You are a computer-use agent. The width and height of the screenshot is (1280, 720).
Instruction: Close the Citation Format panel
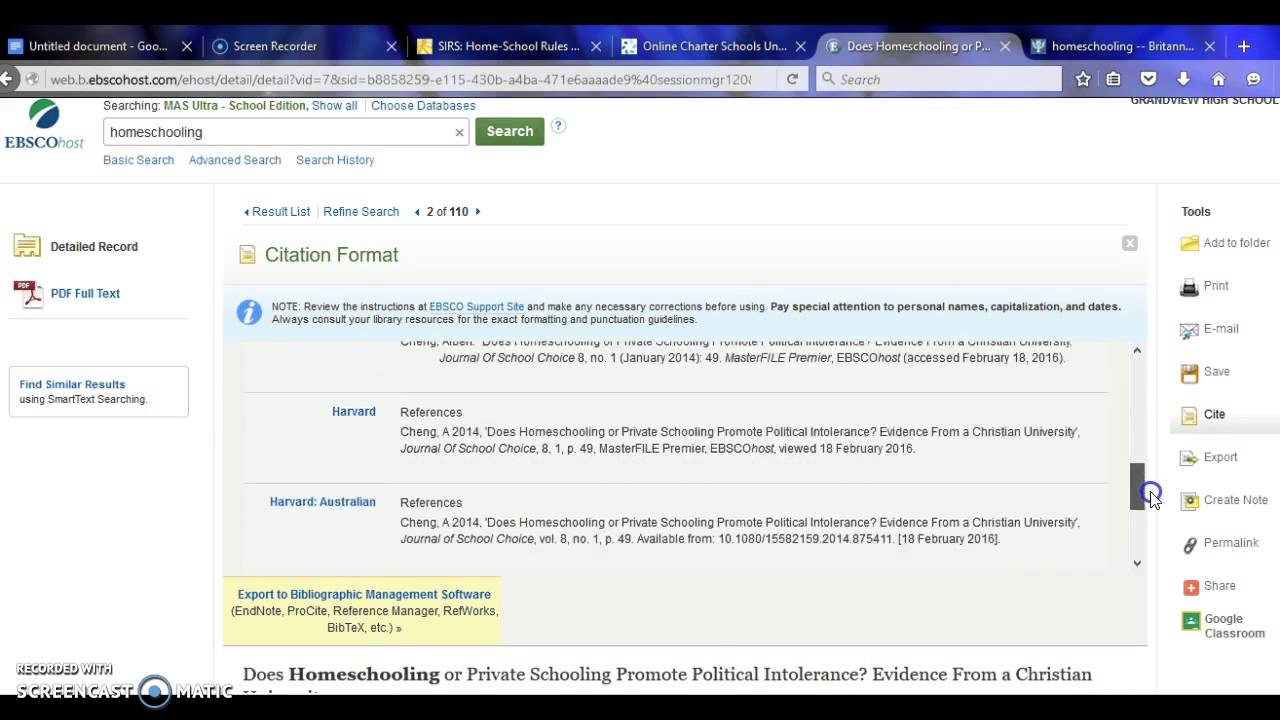(1130, 243)
